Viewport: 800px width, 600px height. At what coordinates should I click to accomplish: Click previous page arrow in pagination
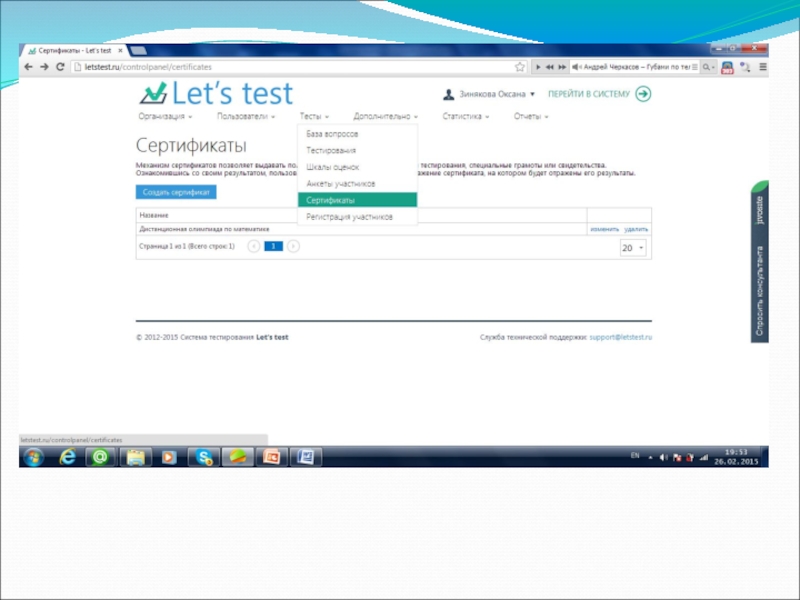coord(254,246)
